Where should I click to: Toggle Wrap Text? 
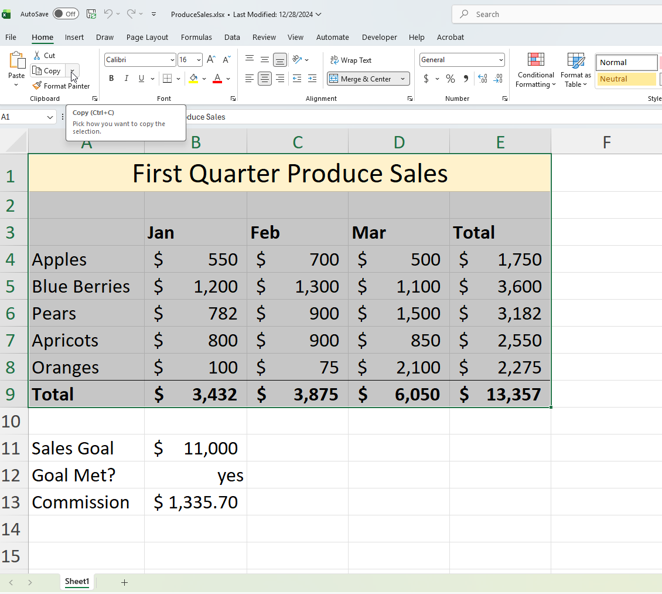[x=351, y=60]
